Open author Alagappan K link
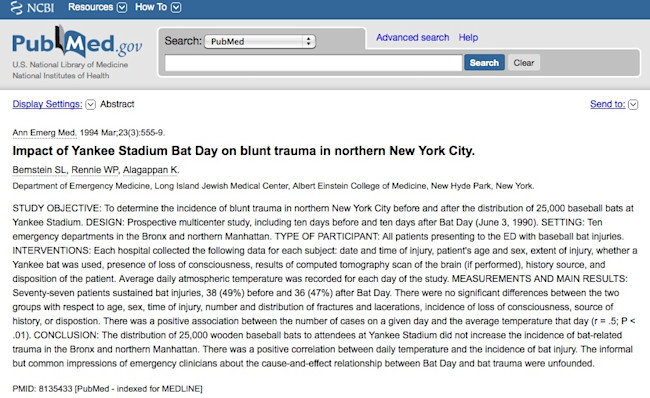 pyautogui.click(x=151, y=170)
